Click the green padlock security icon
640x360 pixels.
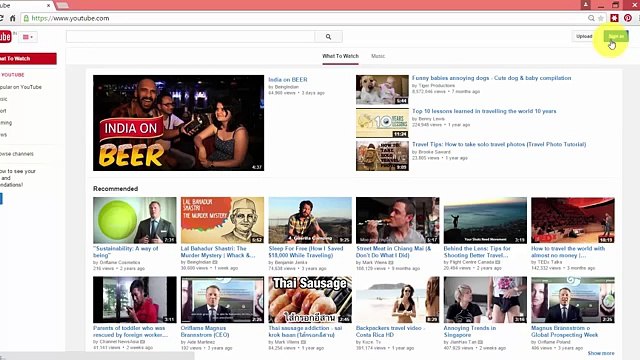pos(26,18)
